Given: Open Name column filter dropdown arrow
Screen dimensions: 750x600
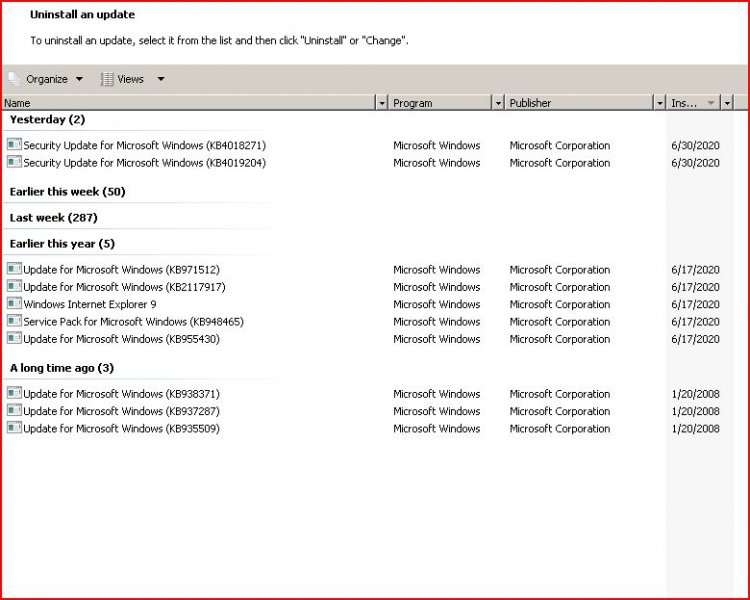Looking at the screenshot, I should pos(381,103).
